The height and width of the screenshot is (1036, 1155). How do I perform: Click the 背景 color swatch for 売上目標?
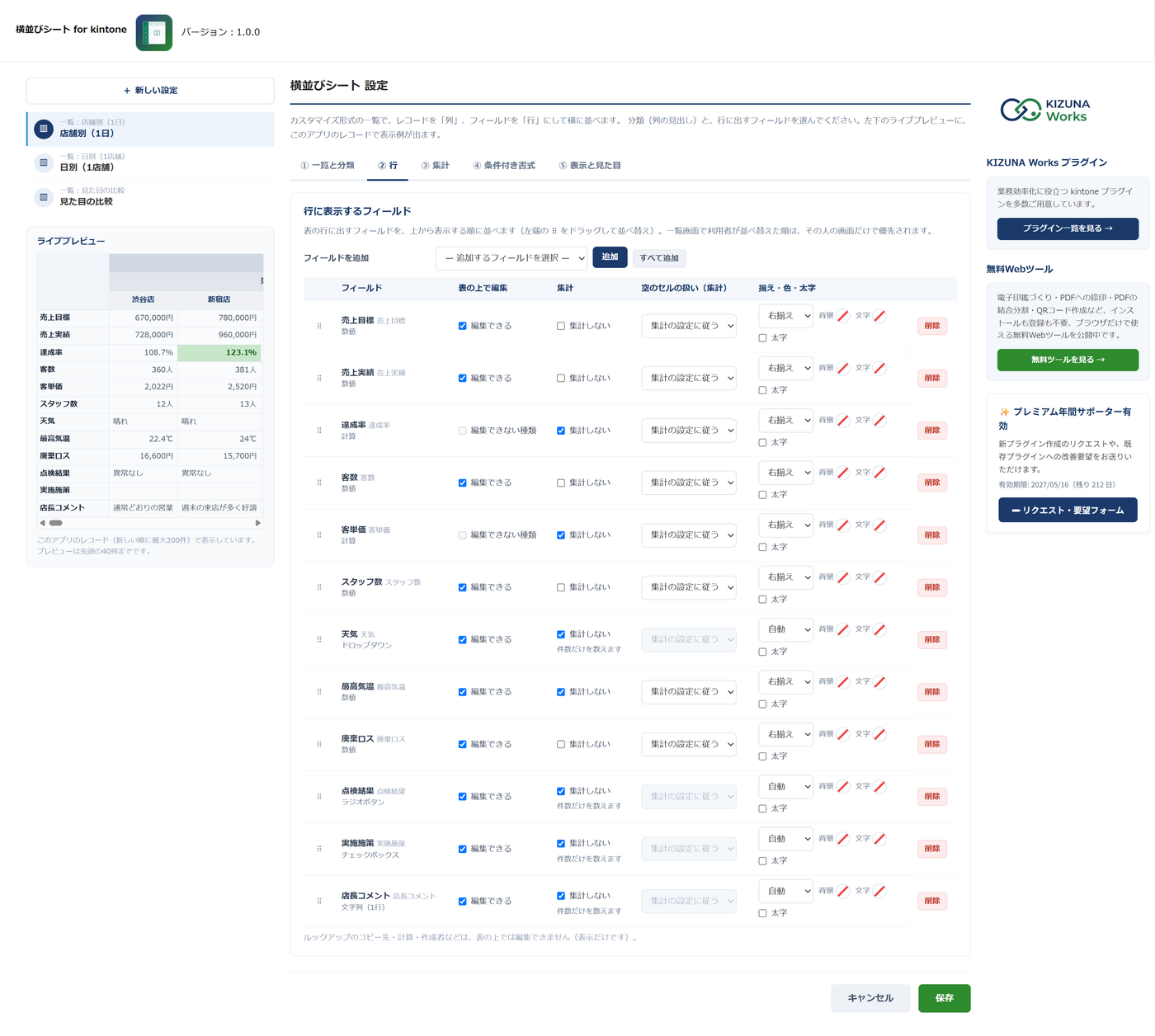[843, 316]
